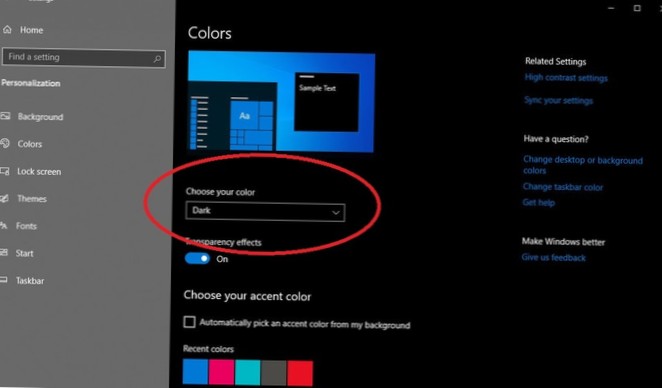Click the Personalization heading in sidebar
Image resolution: width=662 pixels, height=388 pixels.
tap(31, 83)
